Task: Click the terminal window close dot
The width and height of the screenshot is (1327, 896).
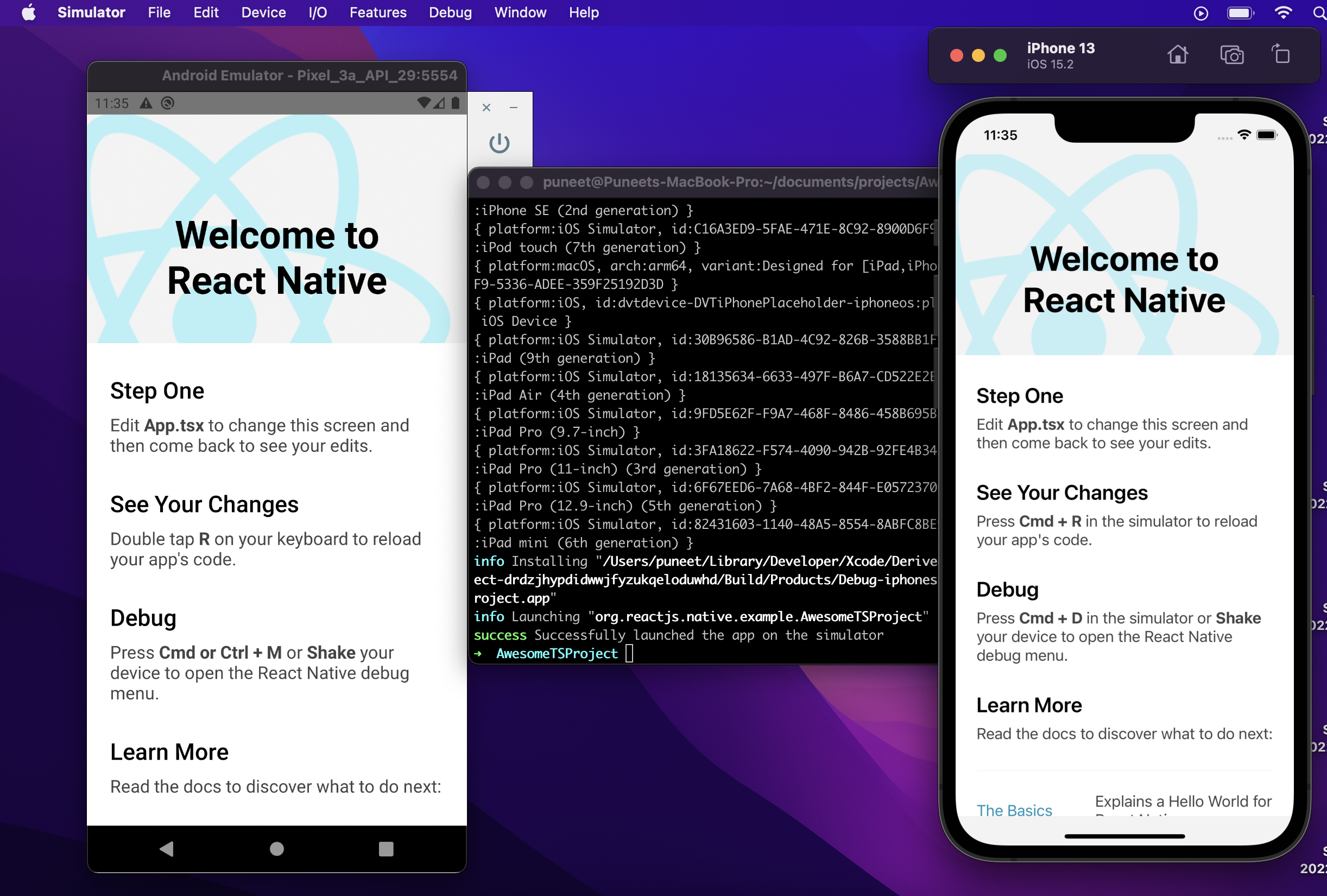Action: [483, 182]
